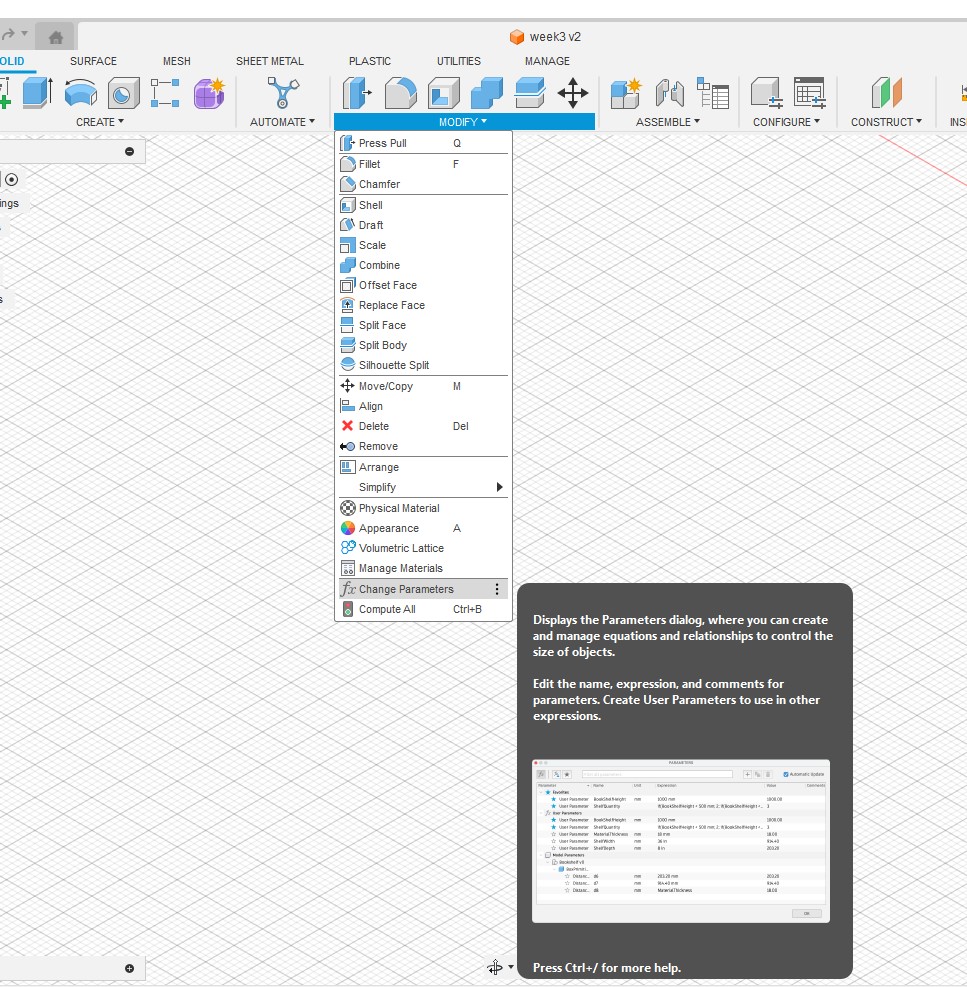Open the Automate tool icon
The height and width of the screenshot is (987, 967).
(283, 93)
